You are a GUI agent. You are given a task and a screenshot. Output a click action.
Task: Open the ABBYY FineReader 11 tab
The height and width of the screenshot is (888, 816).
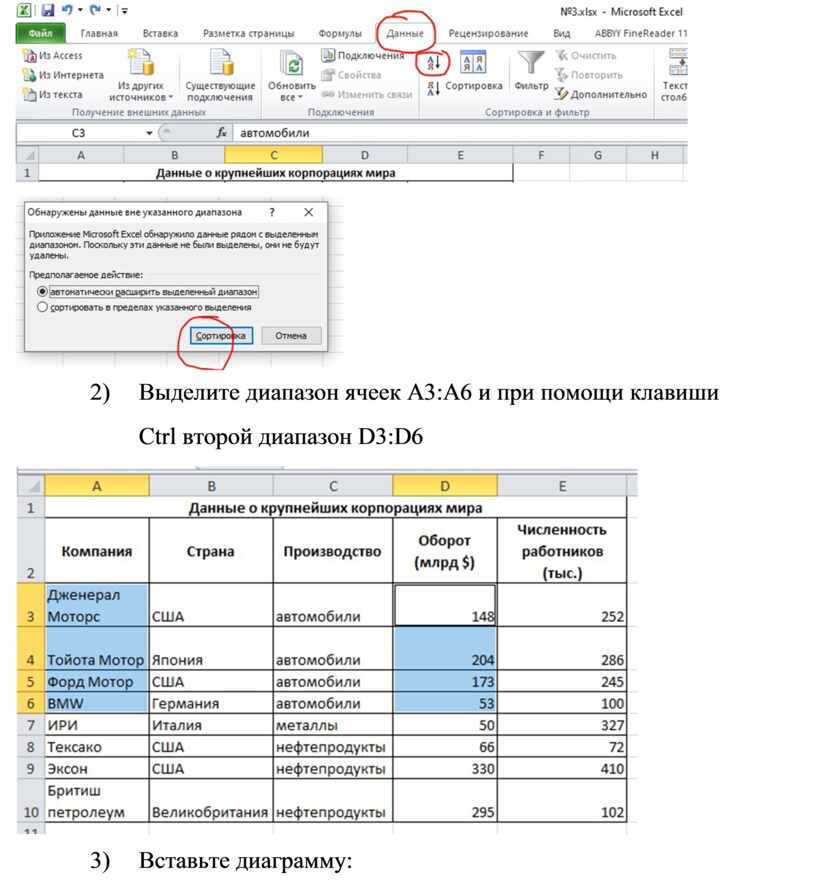640,33
